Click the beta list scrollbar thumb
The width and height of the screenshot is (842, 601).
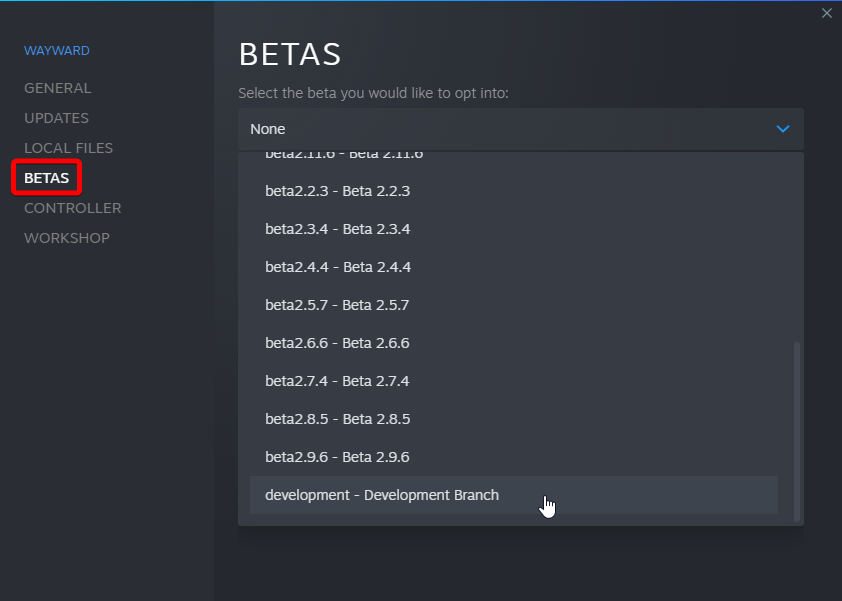(x=797, y=430)
